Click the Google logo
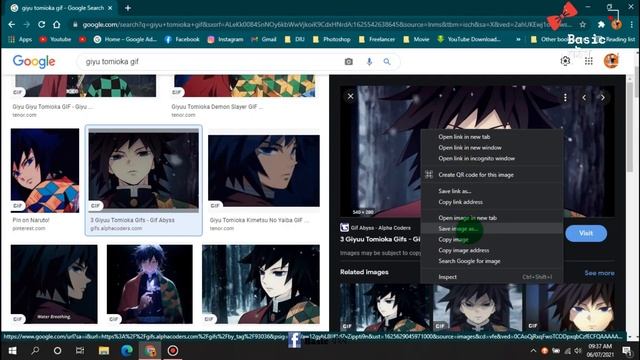The width and height of the screenshot is (640, 360). (x=34, y=62)
